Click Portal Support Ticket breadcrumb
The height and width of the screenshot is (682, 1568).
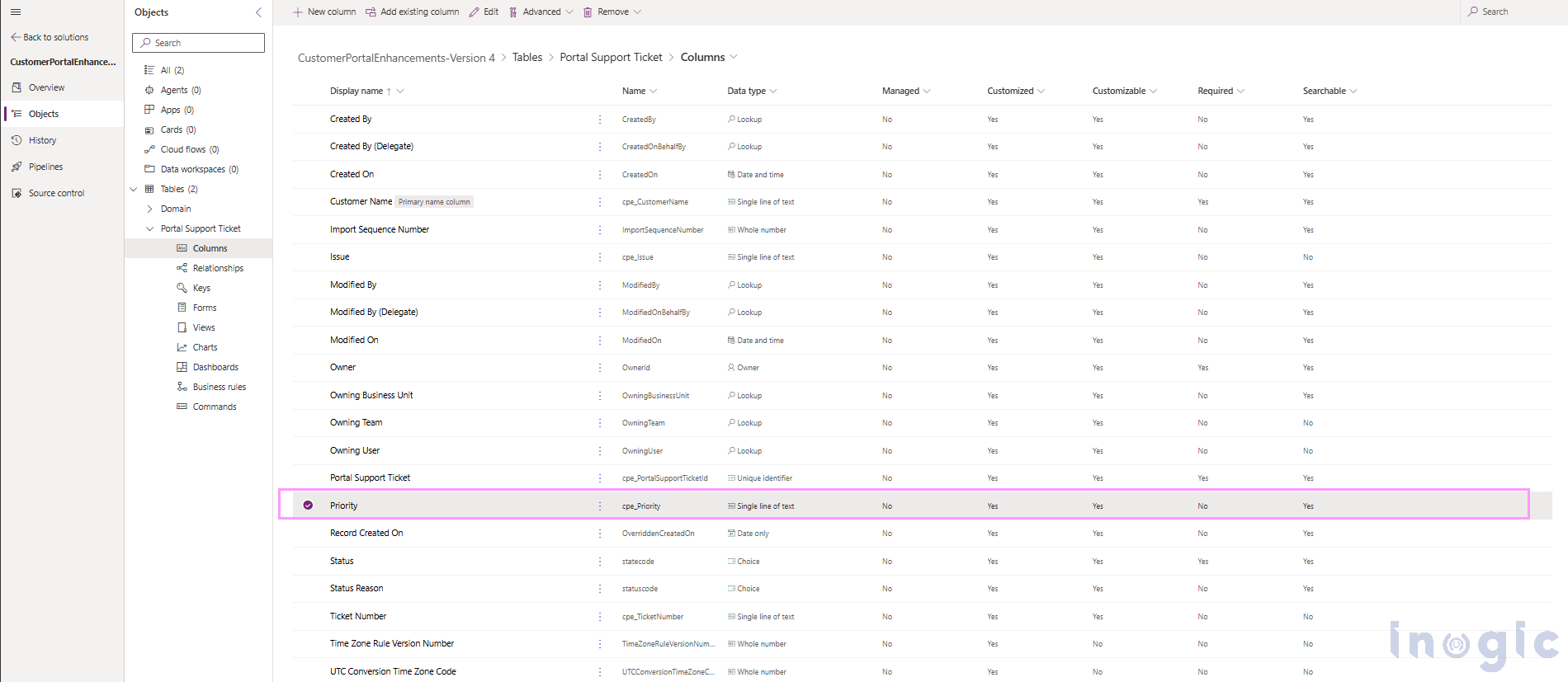click(611, 57)
